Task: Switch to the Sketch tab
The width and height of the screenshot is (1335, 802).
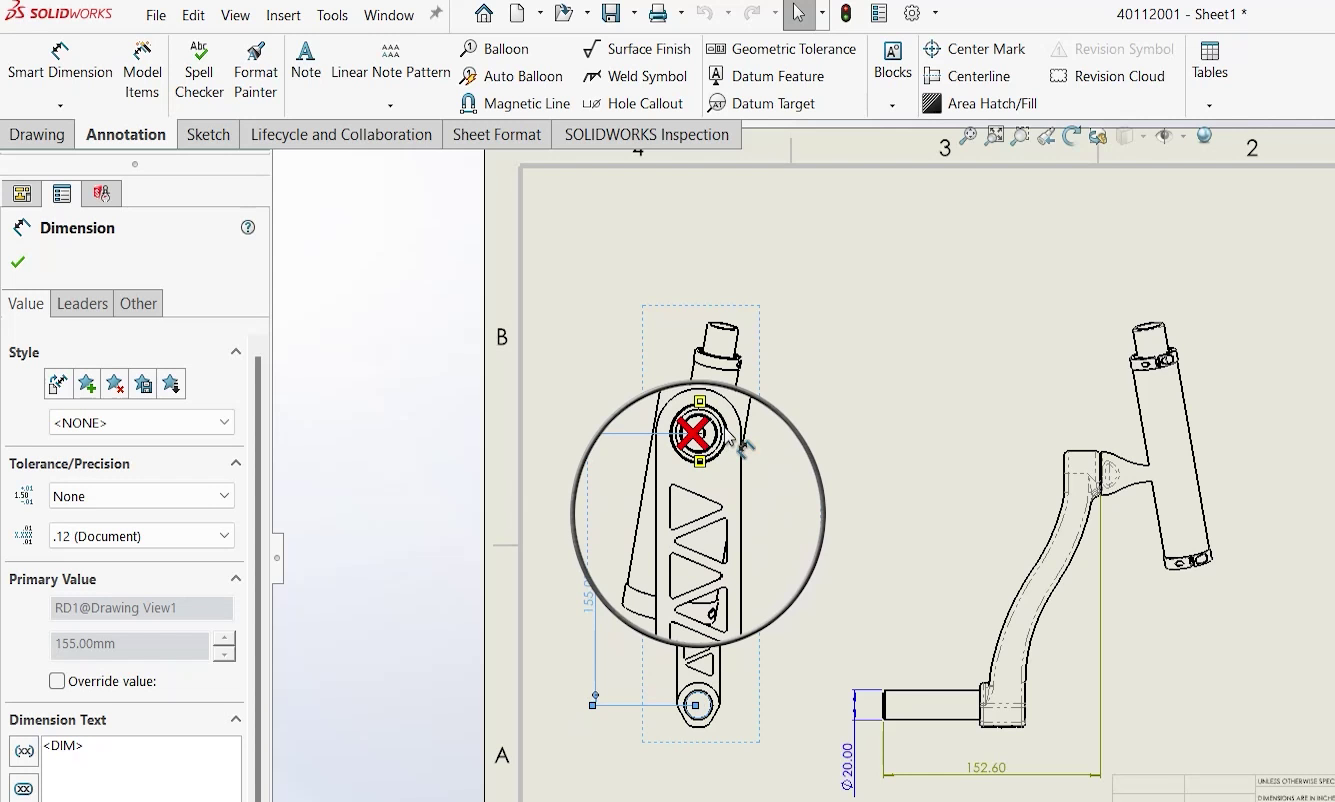Action: point(208,133)
